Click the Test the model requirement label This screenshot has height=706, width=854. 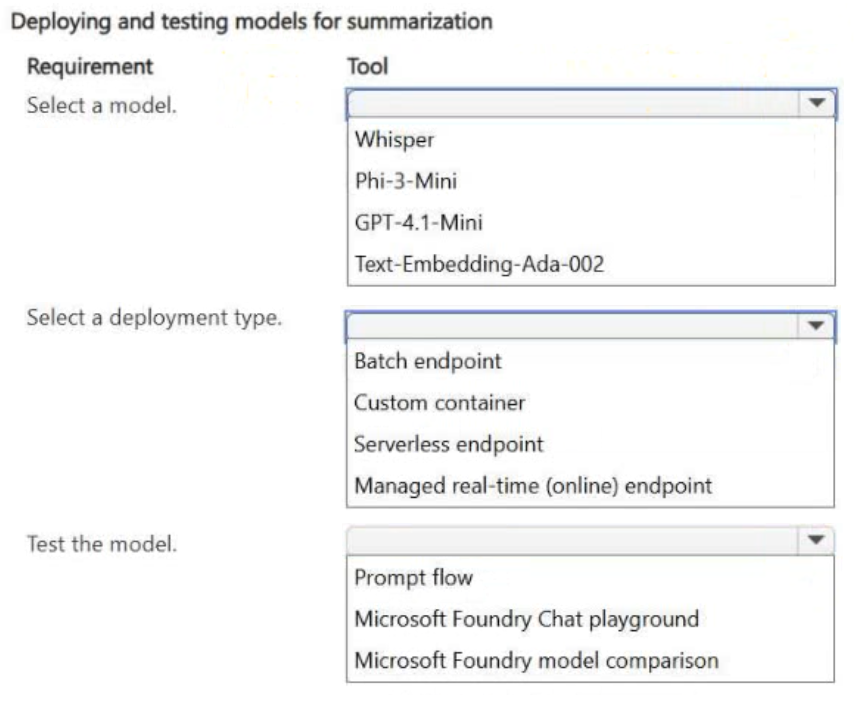[x=102, y=544]
